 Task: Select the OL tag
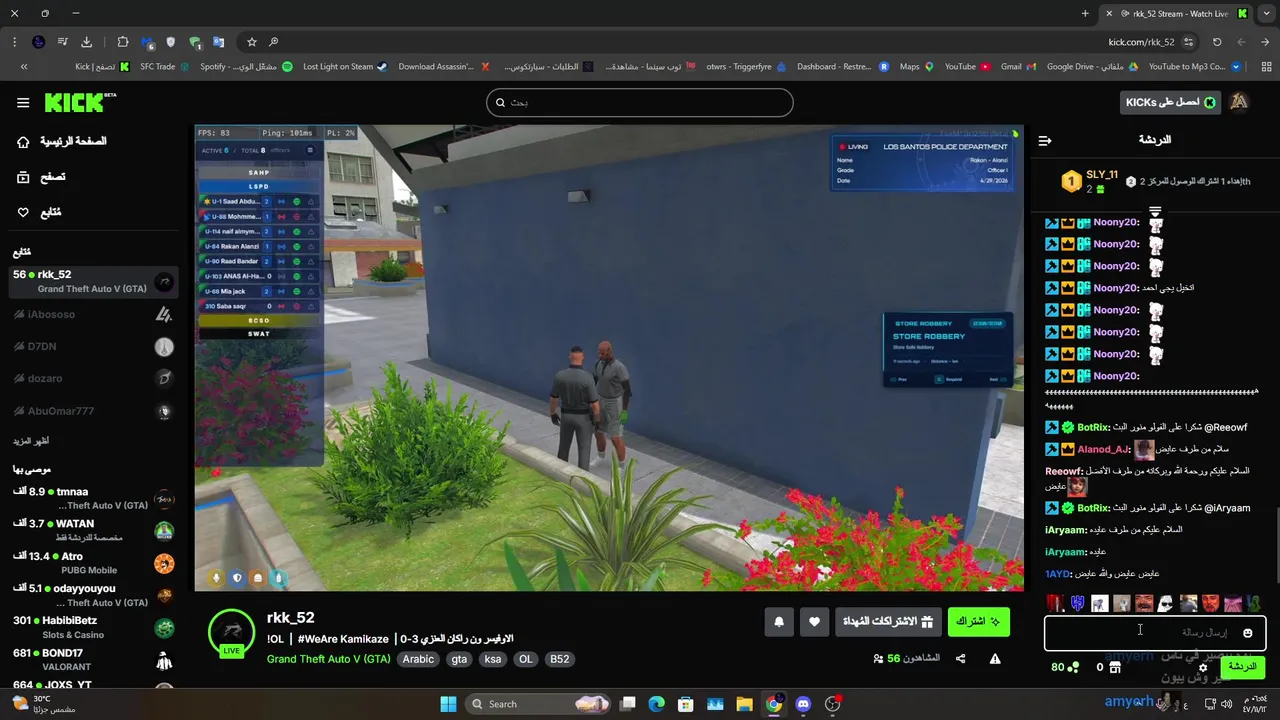[x=526, y=659]
